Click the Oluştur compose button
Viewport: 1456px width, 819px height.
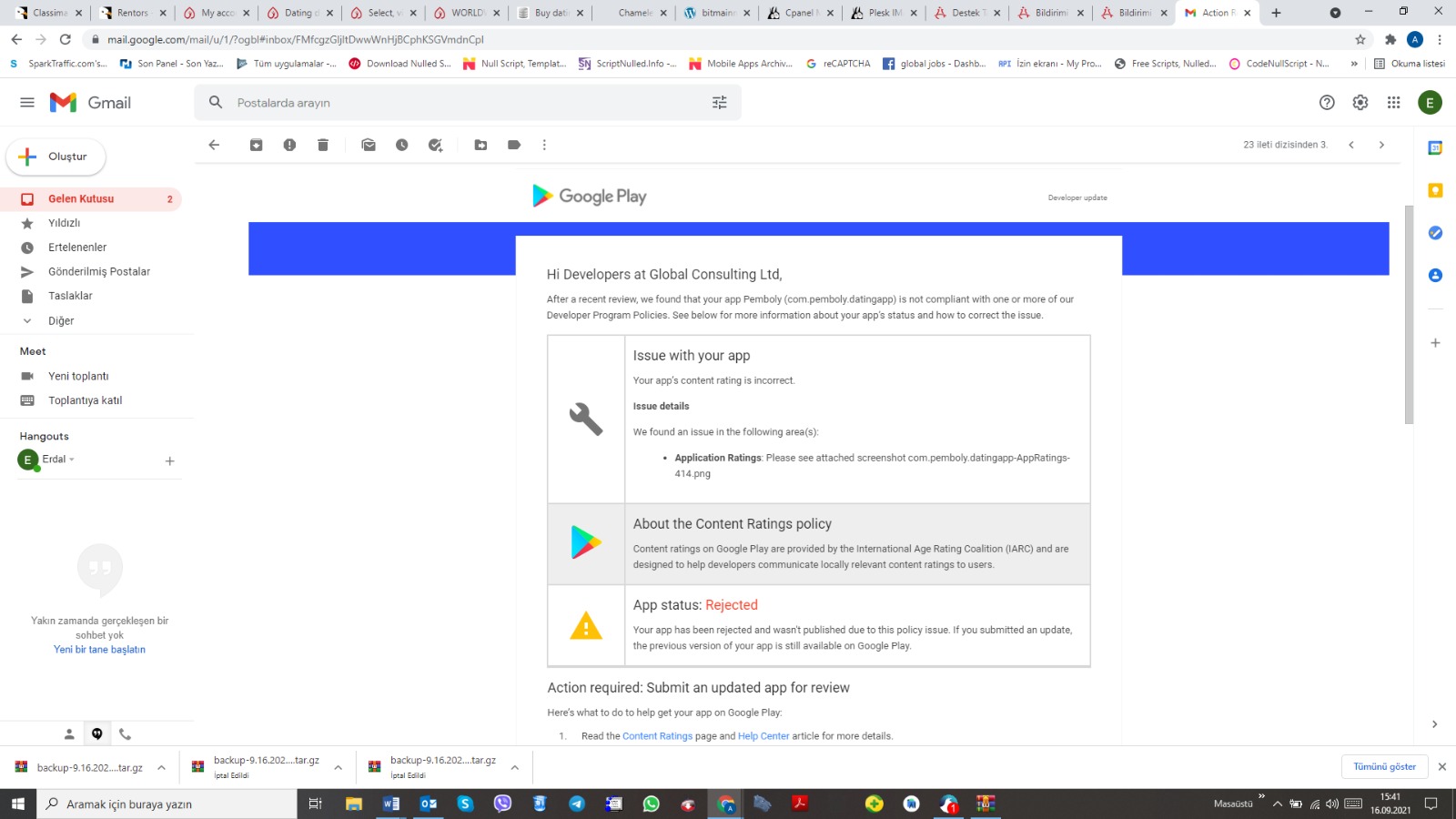56,157
